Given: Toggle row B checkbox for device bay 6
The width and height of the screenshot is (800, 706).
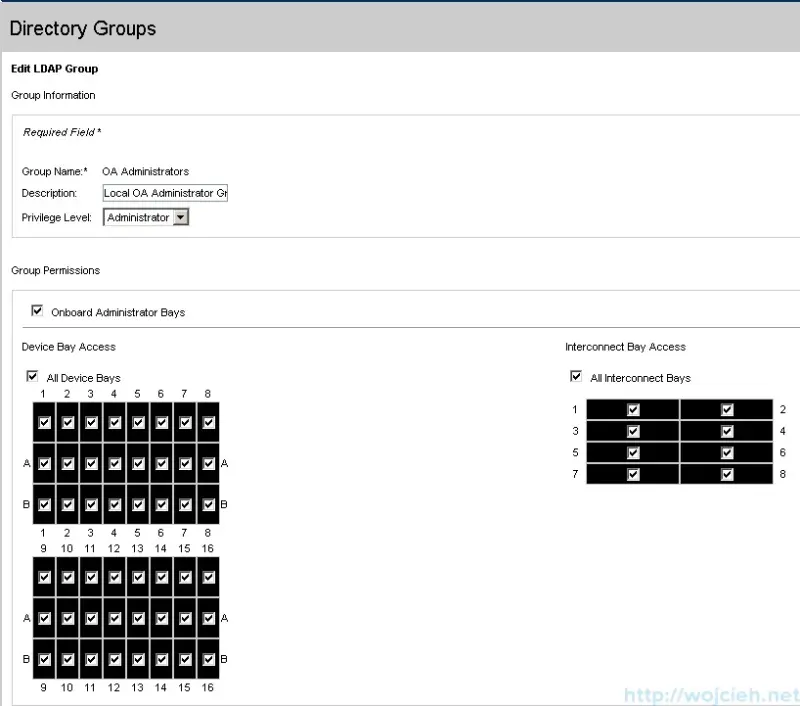Looking at the screenshot, I should tap(161, 504).
